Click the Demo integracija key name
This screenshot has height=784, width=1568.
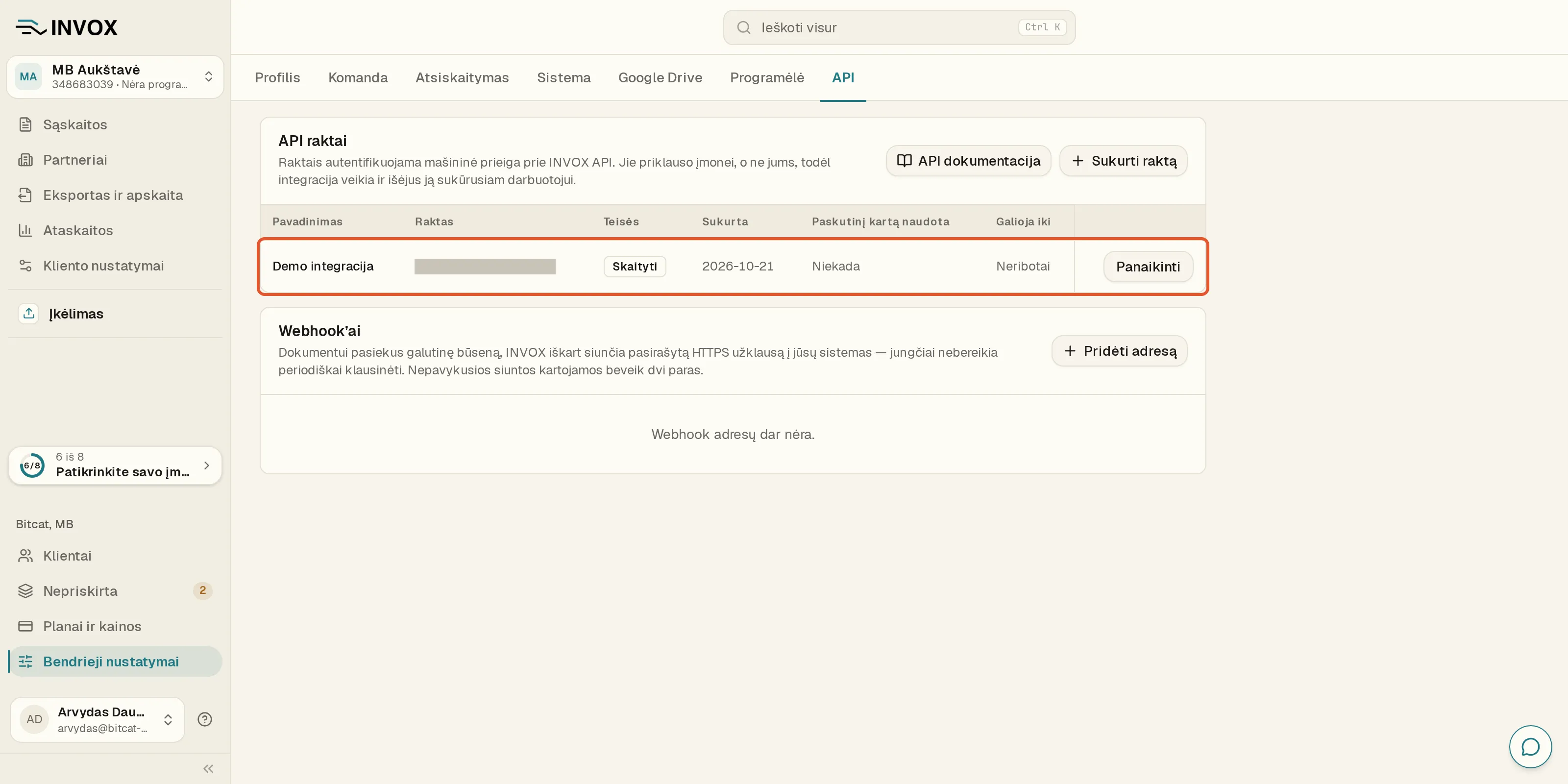[322, 267]
